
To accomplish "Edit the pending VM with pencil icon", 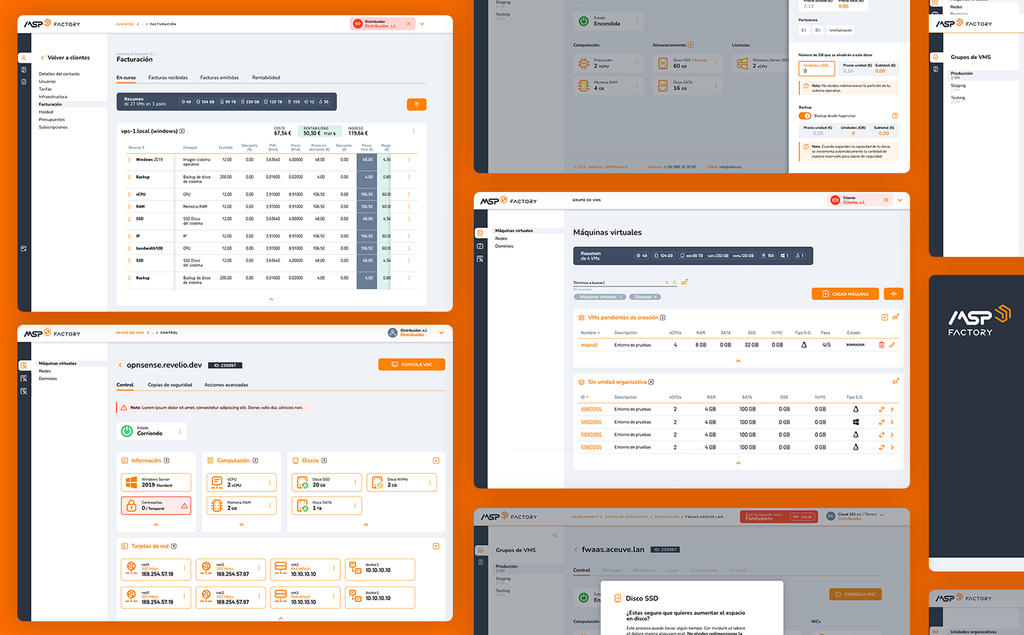I will point(892,344).
